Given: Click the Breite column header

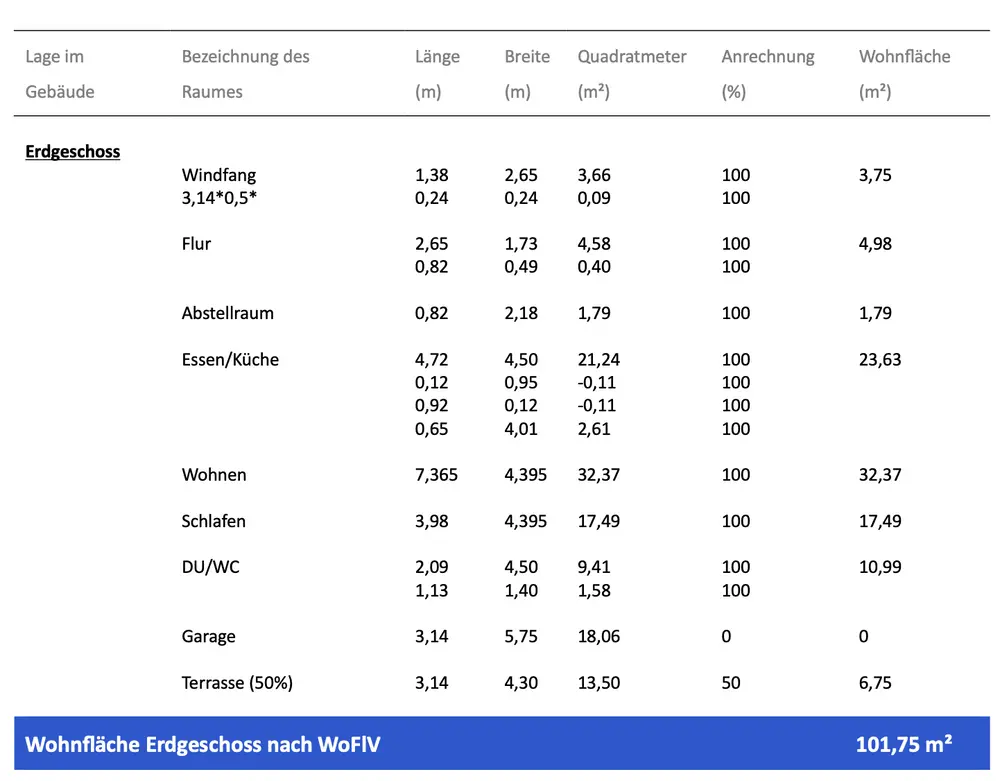Looking at the screenshot, I should click(x=527, y=57).
